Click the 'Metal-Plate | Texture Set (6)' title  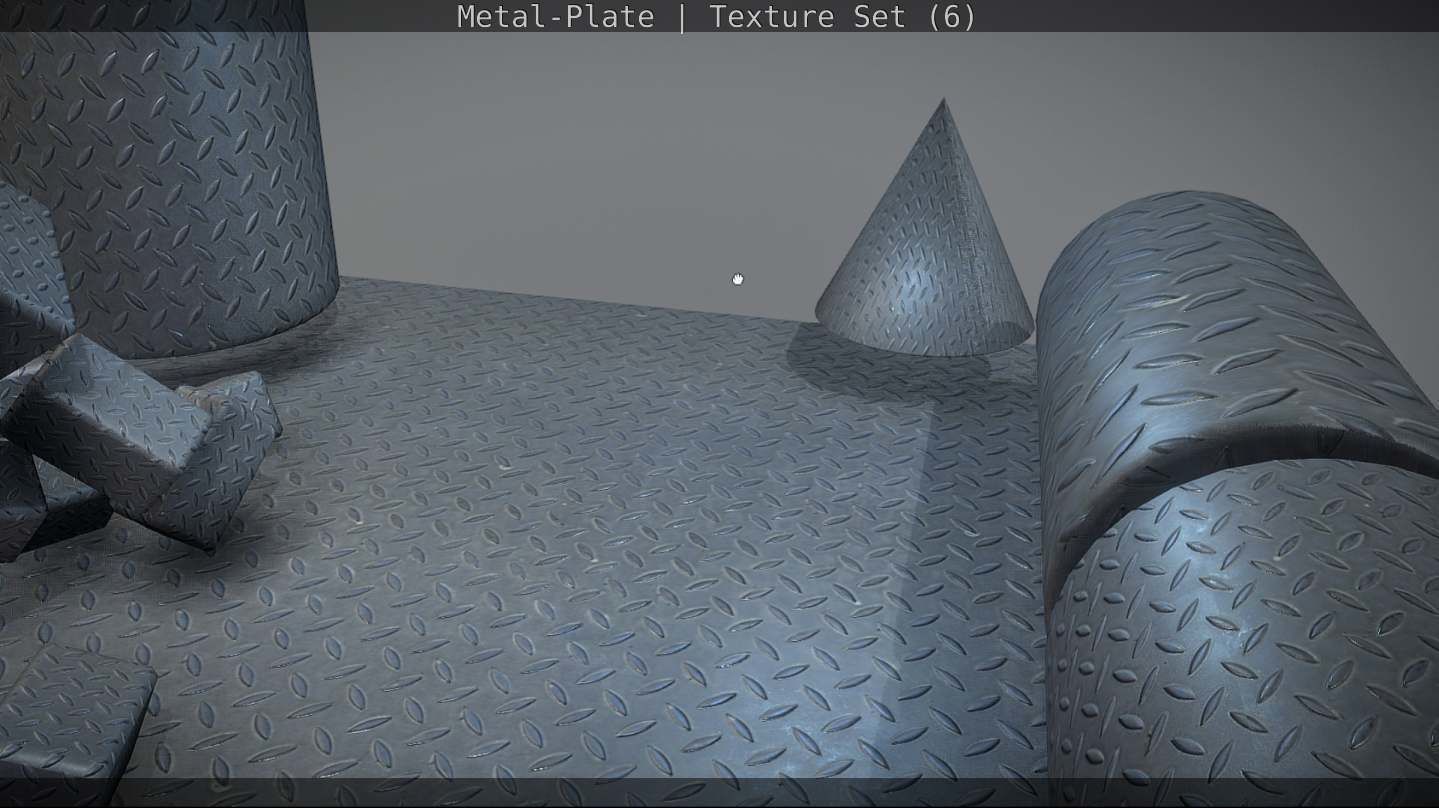(x=716, y=17)
